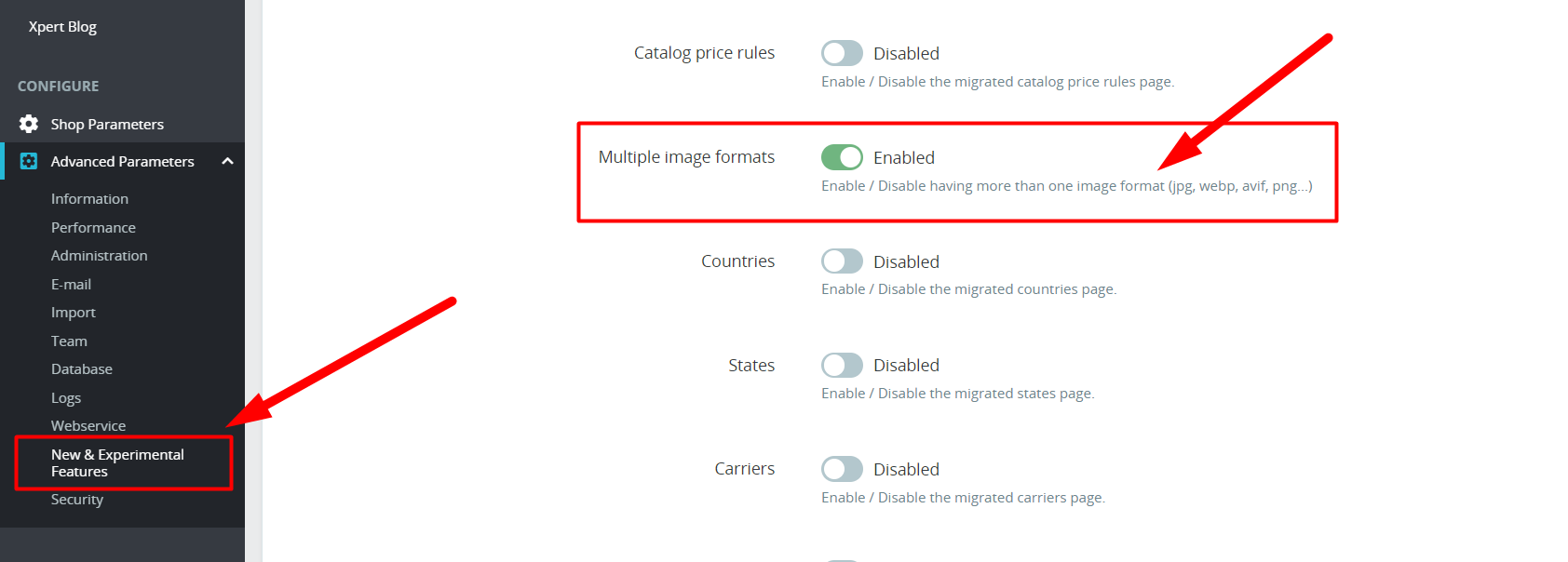The height and width of the screenshot is (562, 1568).
Task: Open the Information page under Advanced Parameters
Action: point(89,198)
